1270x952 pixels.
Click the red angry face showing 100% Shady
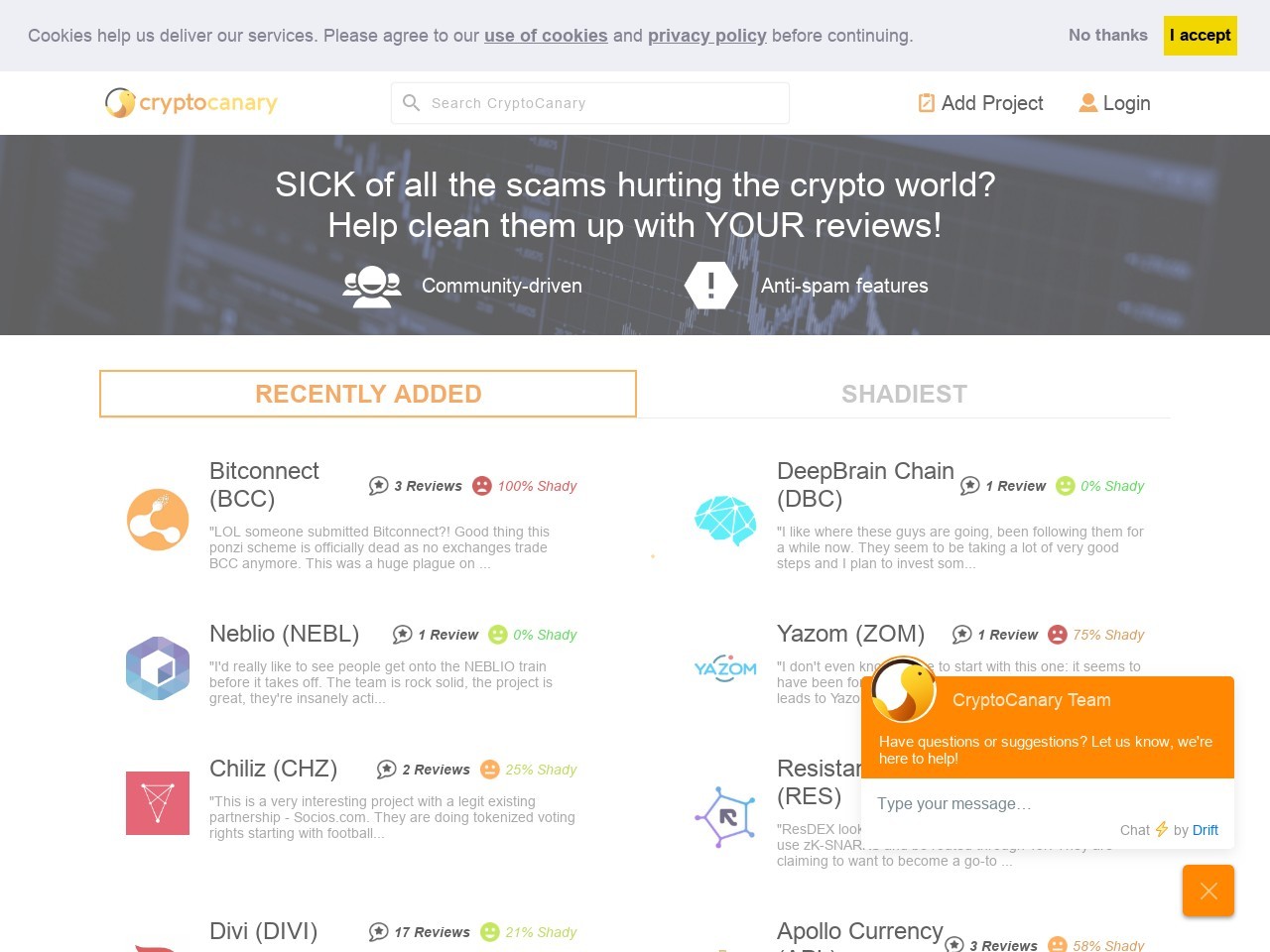tap(482, 486)
